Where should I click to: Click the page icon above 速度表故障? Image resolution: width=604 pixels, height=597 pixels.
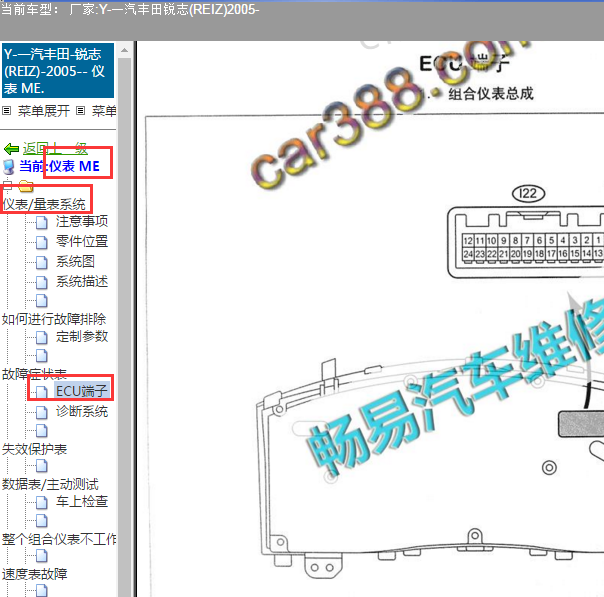42,556
